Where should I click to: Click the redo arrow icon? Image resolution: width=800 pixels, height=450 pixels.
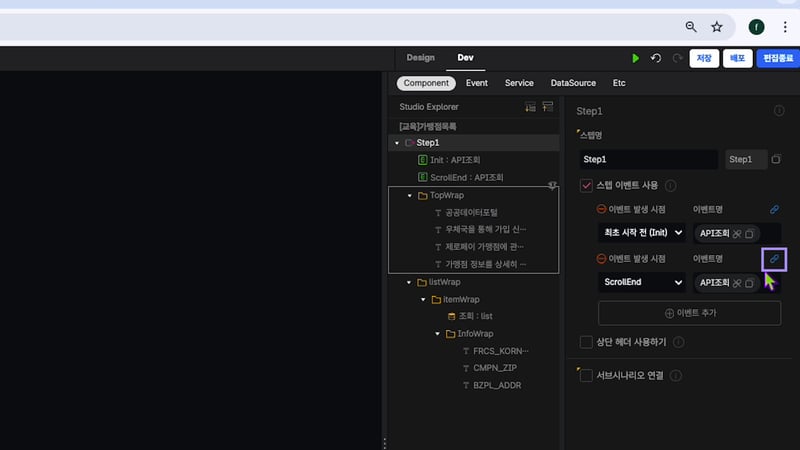677,58
